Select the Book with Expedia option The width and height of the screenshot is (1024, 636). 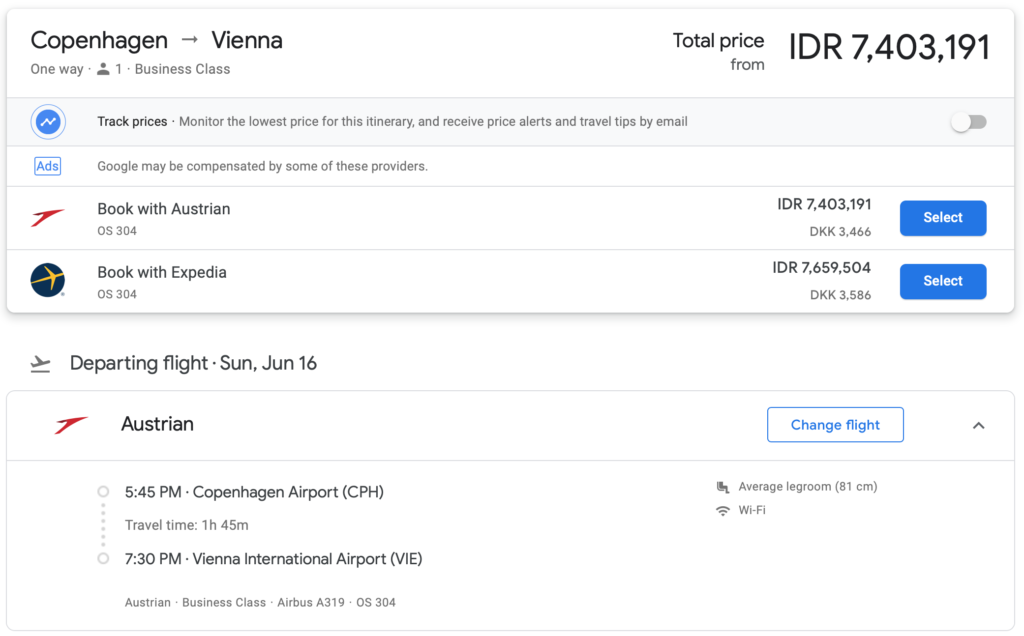[x=942, y=281]
